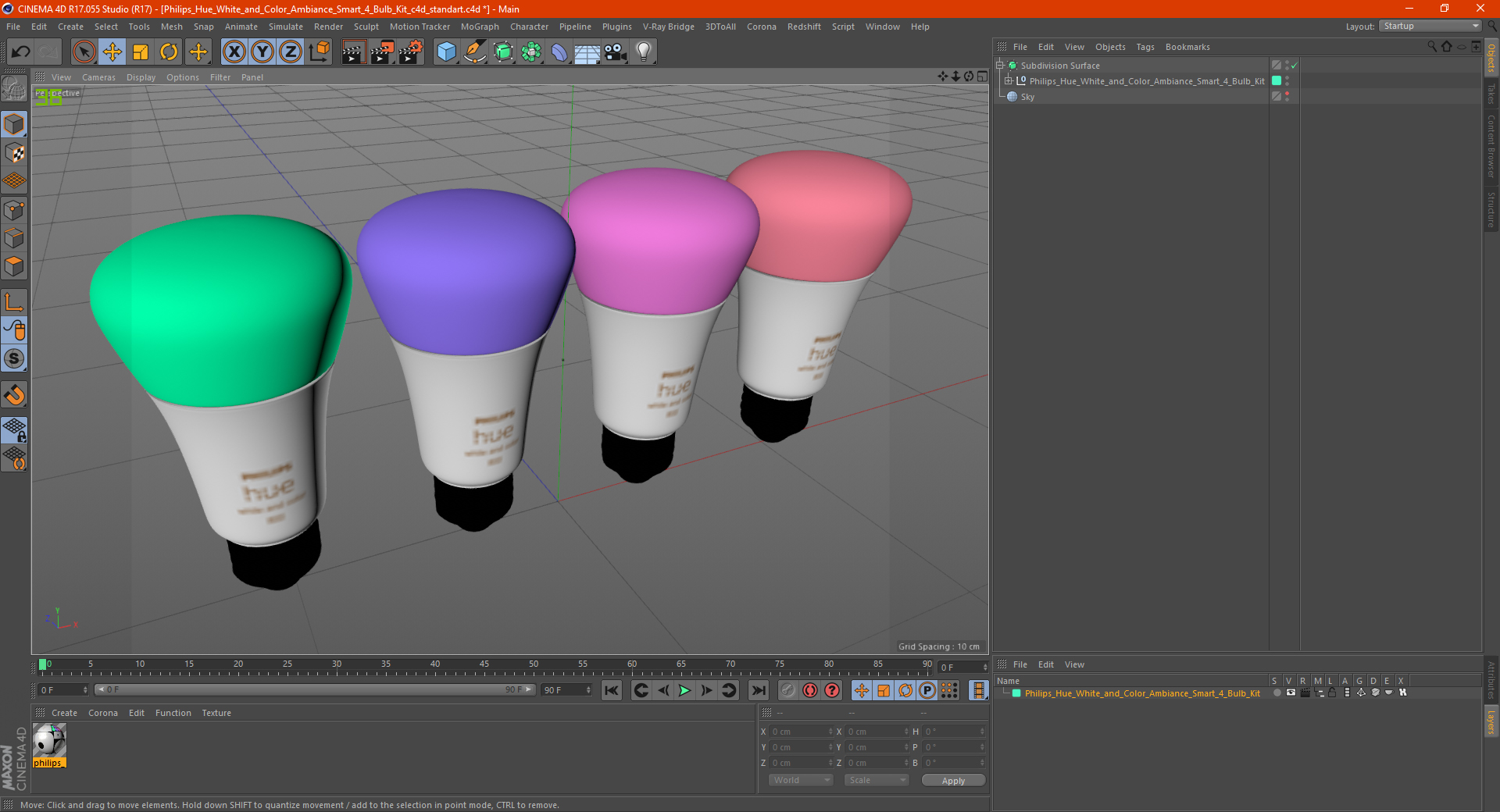Toggle the coordinate system icon
Screen dimensions: 1500x812
(320, 52)
